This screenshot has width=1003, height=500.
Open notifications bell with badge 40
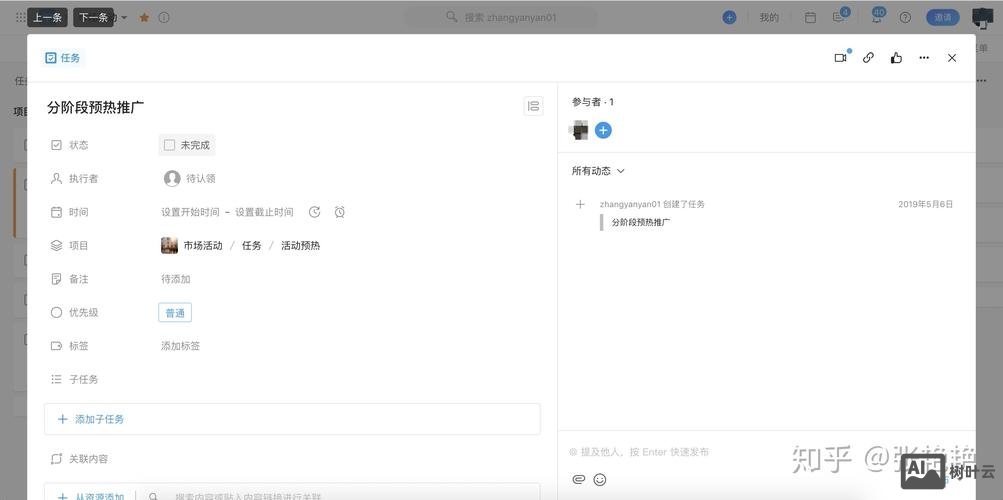tap(876, 17)
